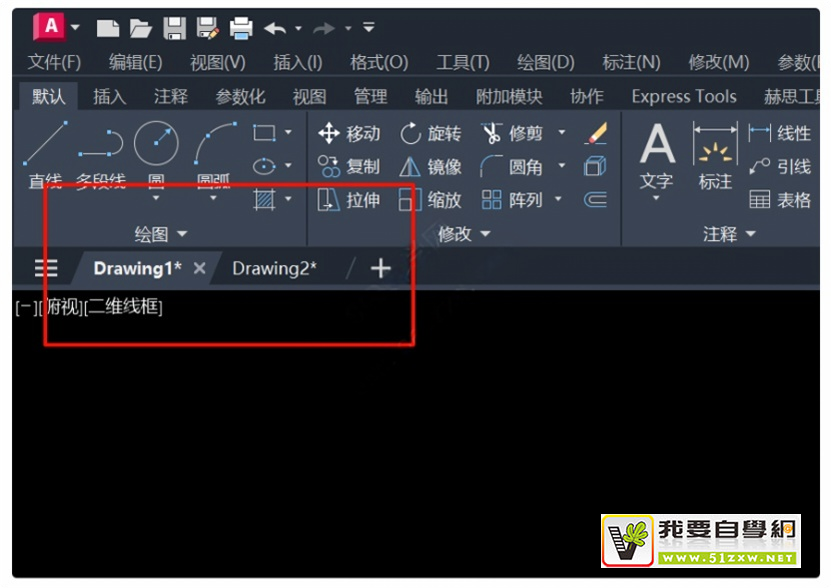Activate the 旋转 (Rotate) tool
The height and width of the screenshot is (588, 831).
pyautogui.click(x=431, y=133)
